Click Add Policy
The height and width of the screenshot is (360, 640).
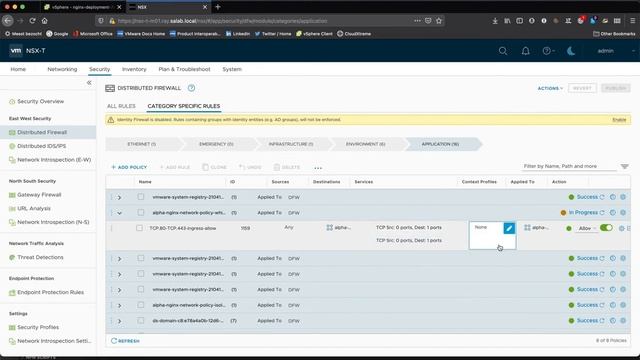coord(129,167)
